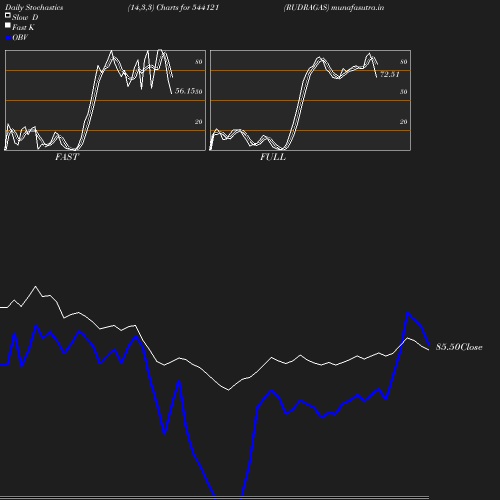
Task: Click the FAST chart label
Action: click(67, 157)
